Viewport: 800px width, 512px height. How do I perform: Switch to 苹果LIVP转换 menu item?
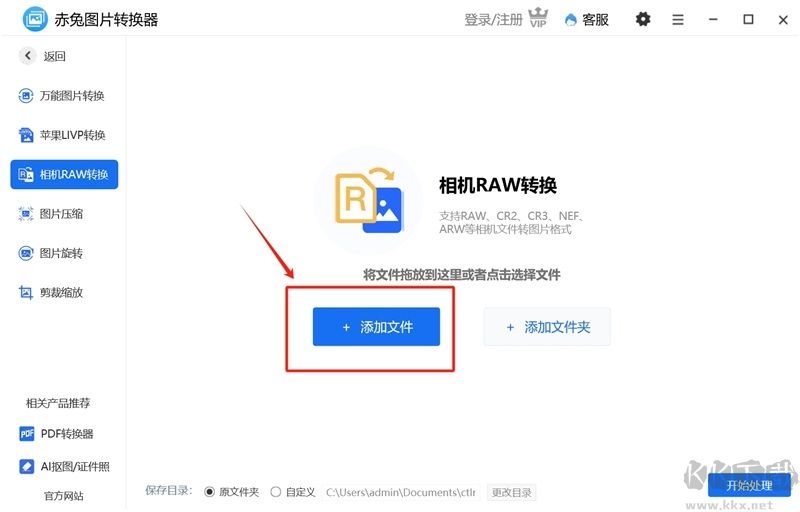(x=64, y=135)
